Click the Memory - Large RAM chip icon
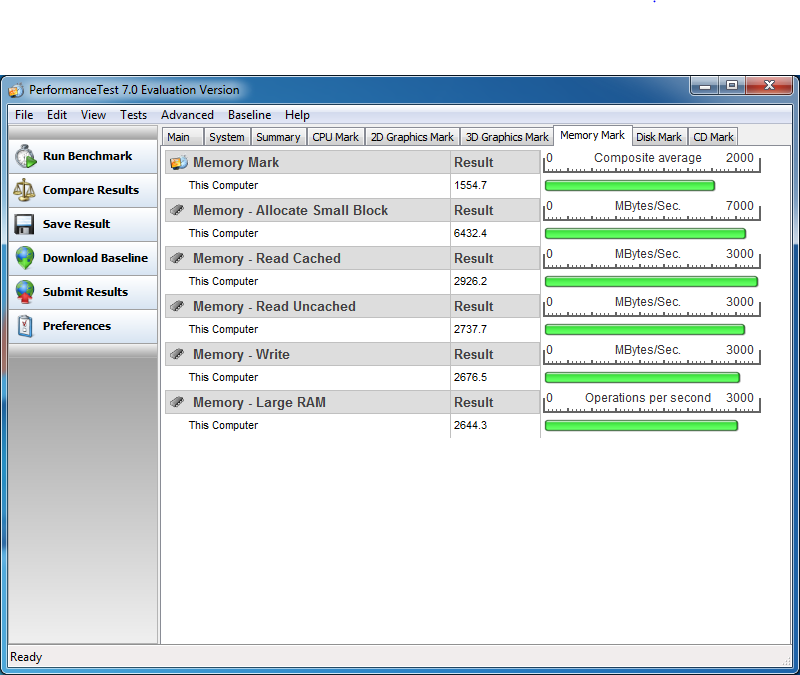This screenshot has width=800, height=675. click(x=178, y=402)
